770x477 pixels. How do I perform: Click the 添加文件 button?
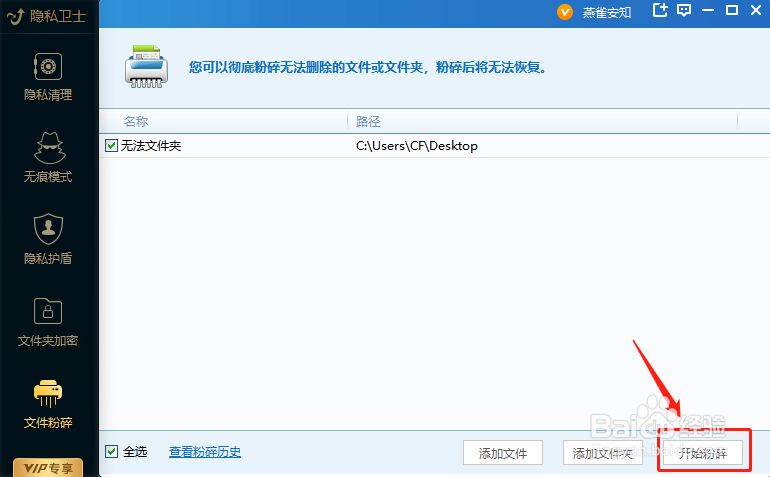coord(502,452)
